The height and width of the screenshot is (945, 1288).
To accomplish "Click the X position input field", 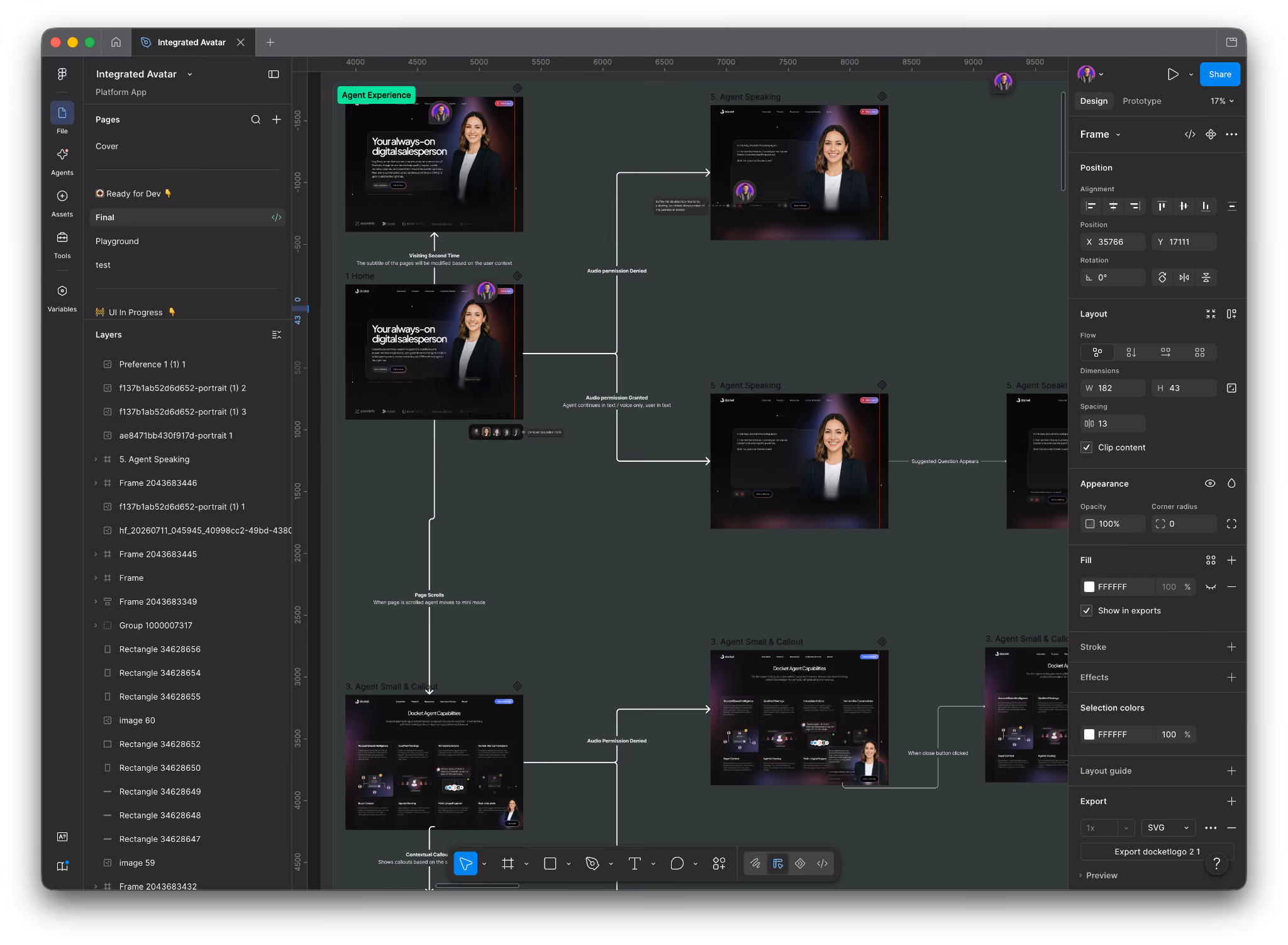I will 1113,242.
